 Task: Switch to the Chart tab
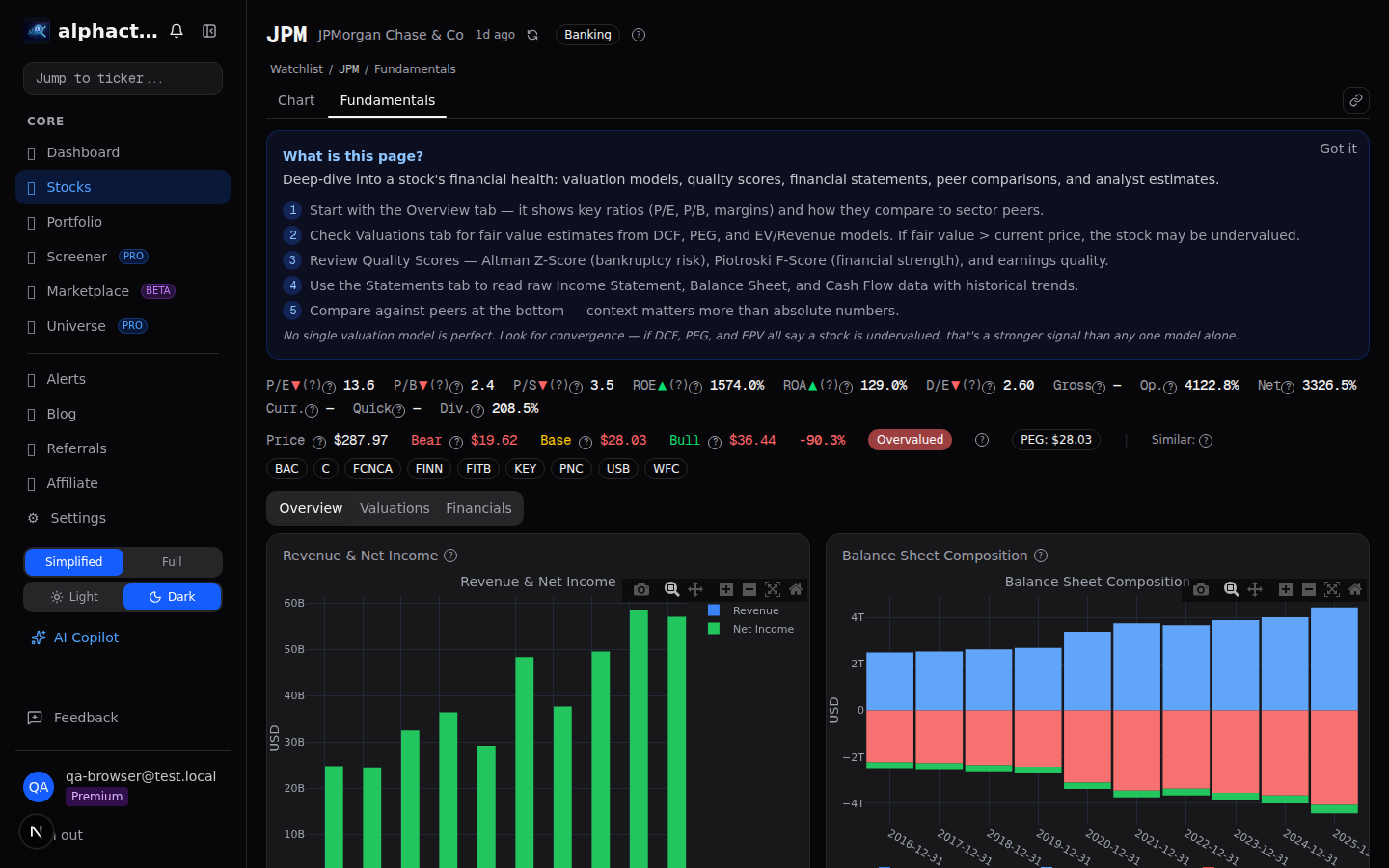click(x=296, y=100)
